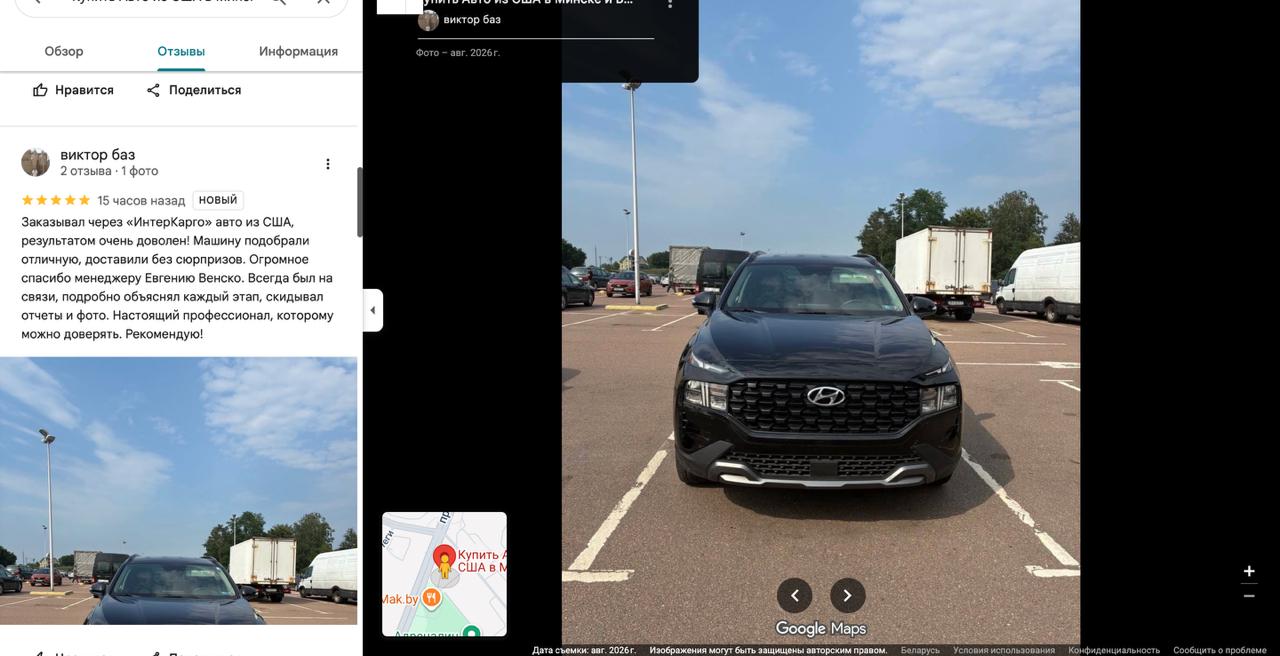The width and height of the screenshot is (1280, 656).
Task: Click '2 отзыва · 1 фото' reviewer stats
Action: point(109,171)
